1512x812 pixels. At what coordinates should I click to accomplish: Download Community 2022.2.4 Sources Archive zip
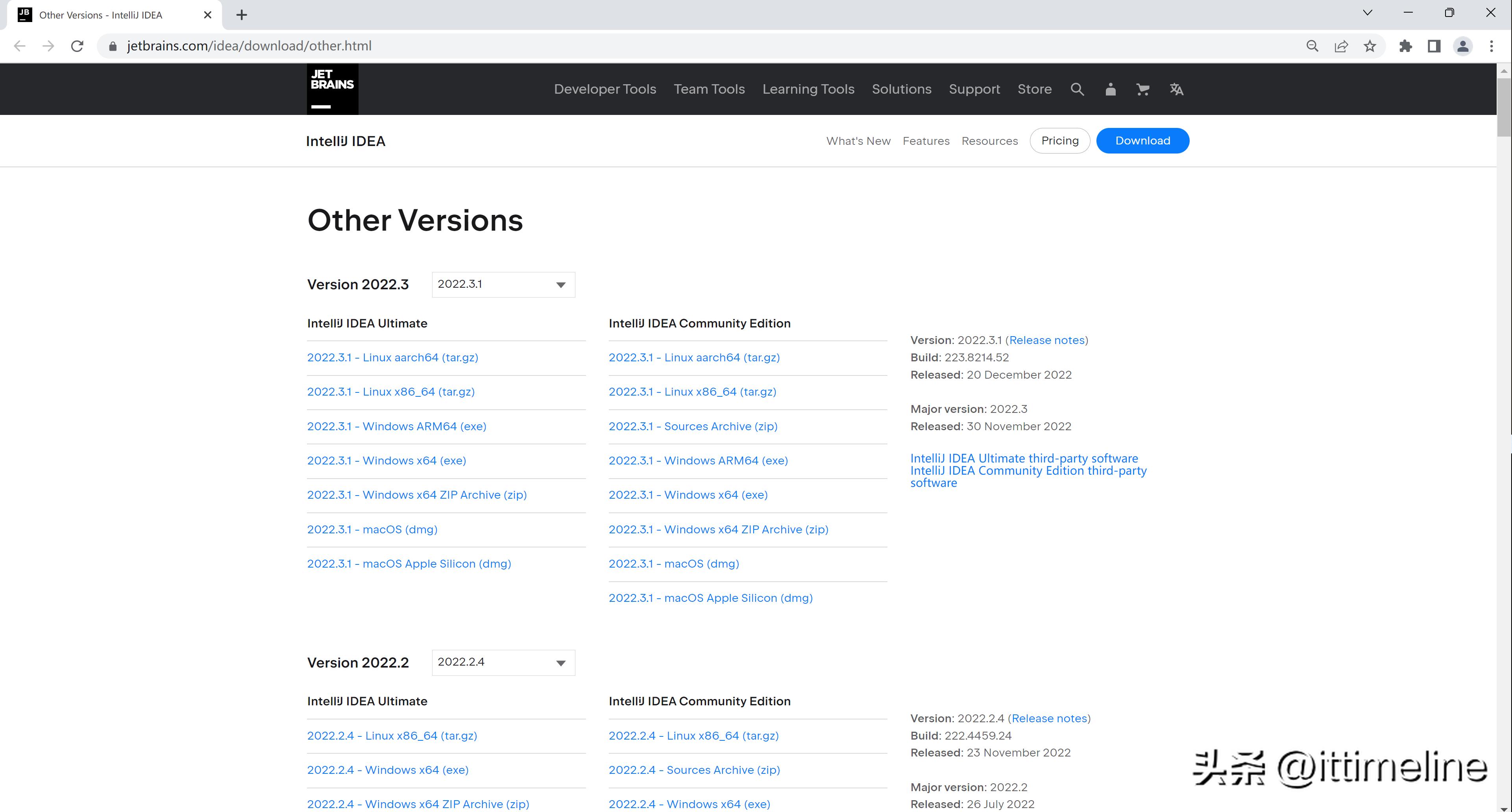click(x=694, y=770)
